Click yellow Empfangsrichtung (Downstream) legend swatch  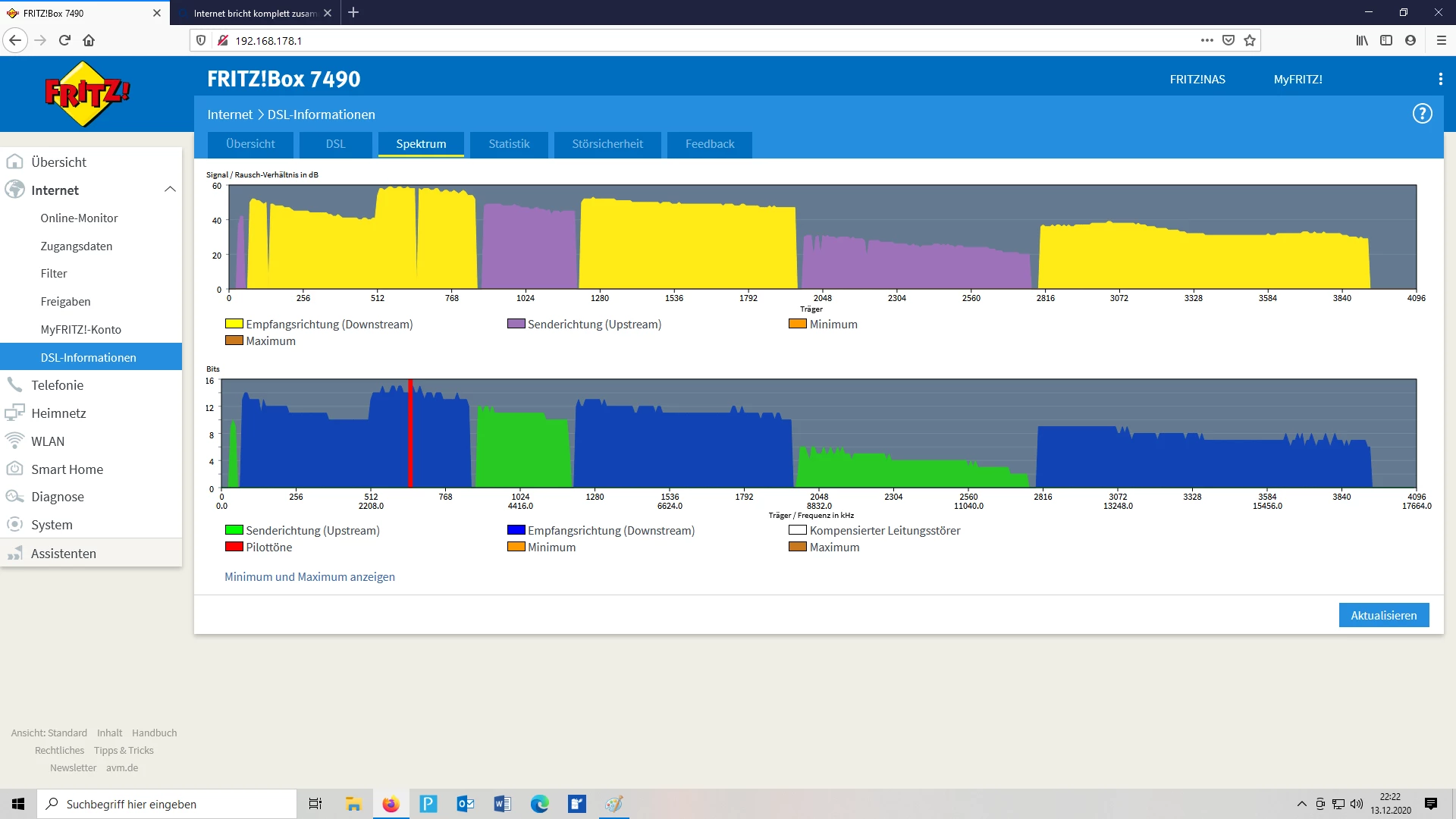pos(234,324)
